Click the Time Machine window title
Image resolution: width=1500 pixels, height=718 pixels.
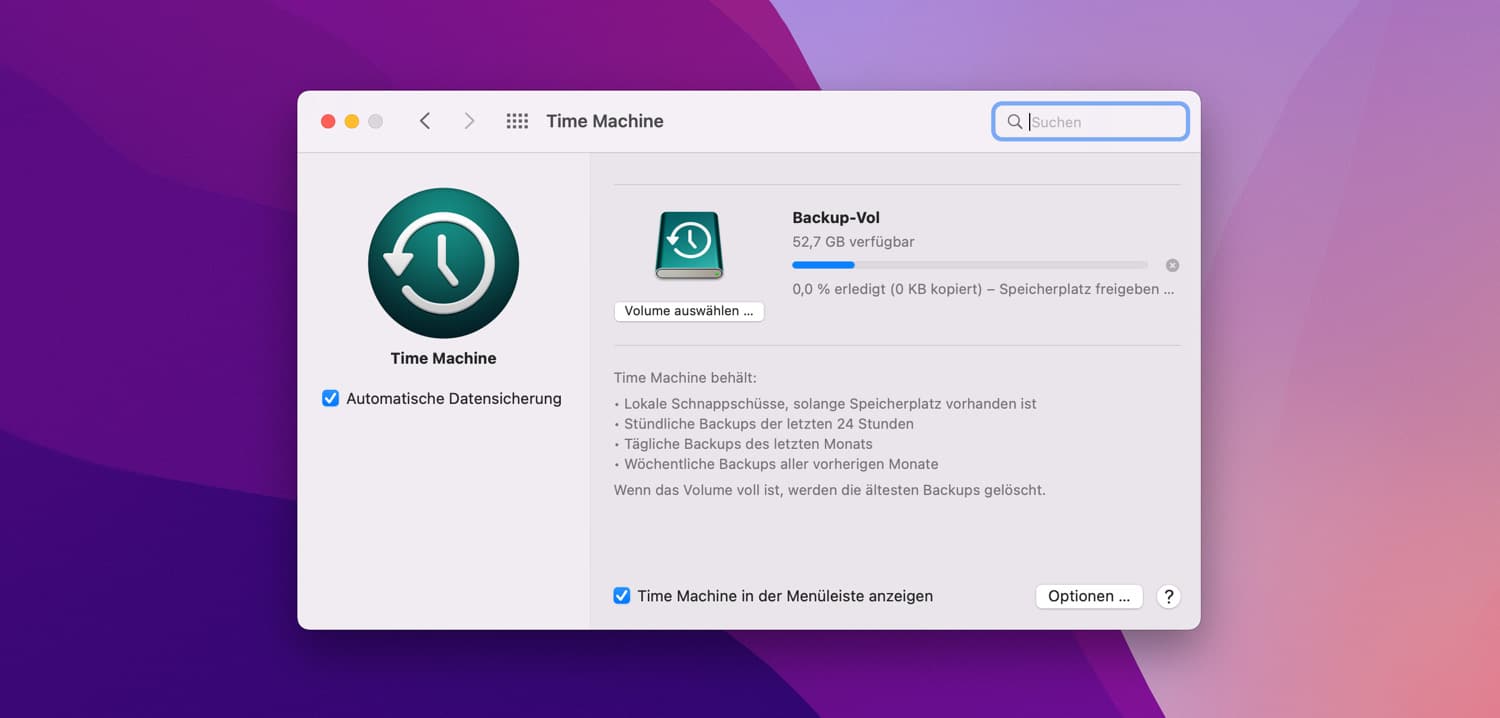pos(605,121)
